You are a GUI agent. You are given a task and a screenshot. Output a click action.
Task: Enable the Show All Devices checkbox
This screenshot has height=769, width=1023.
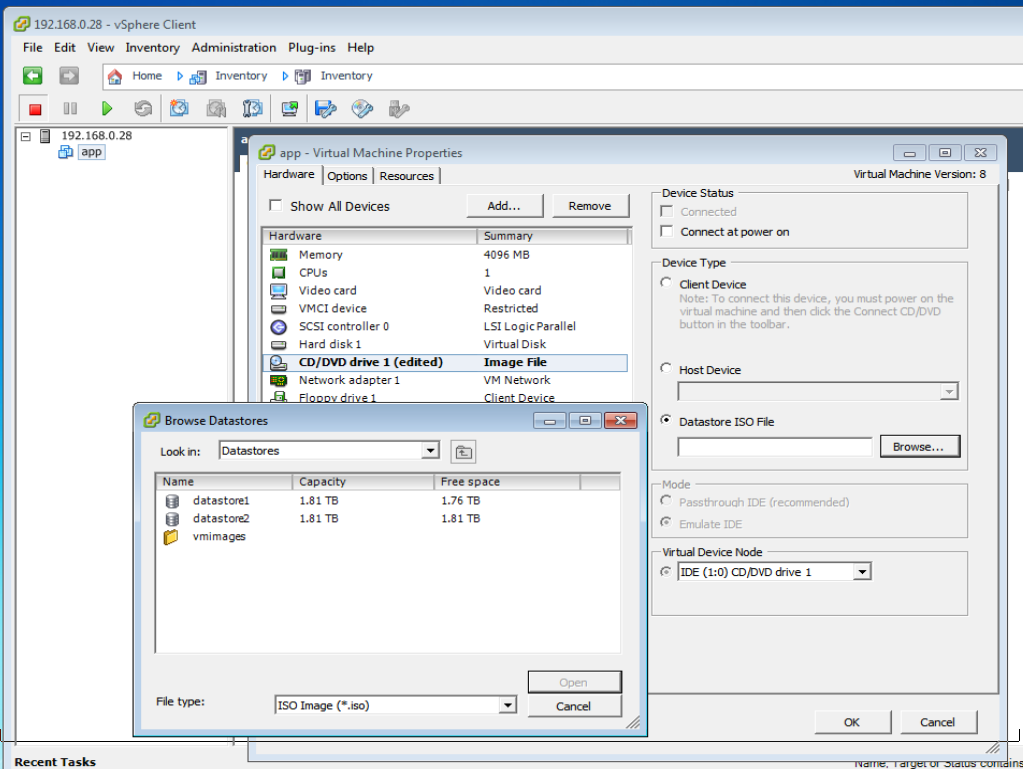point(276,205)
